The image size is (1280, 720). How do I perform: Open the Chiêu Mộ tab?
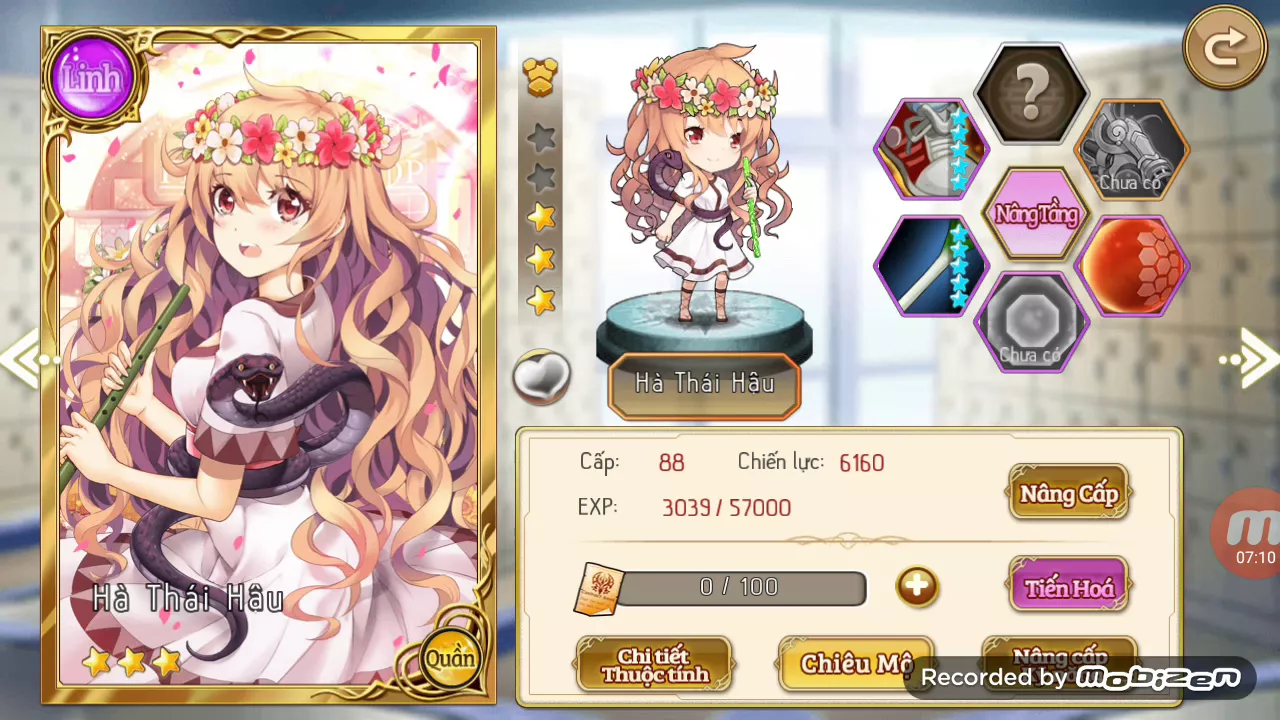click(856, 664)
